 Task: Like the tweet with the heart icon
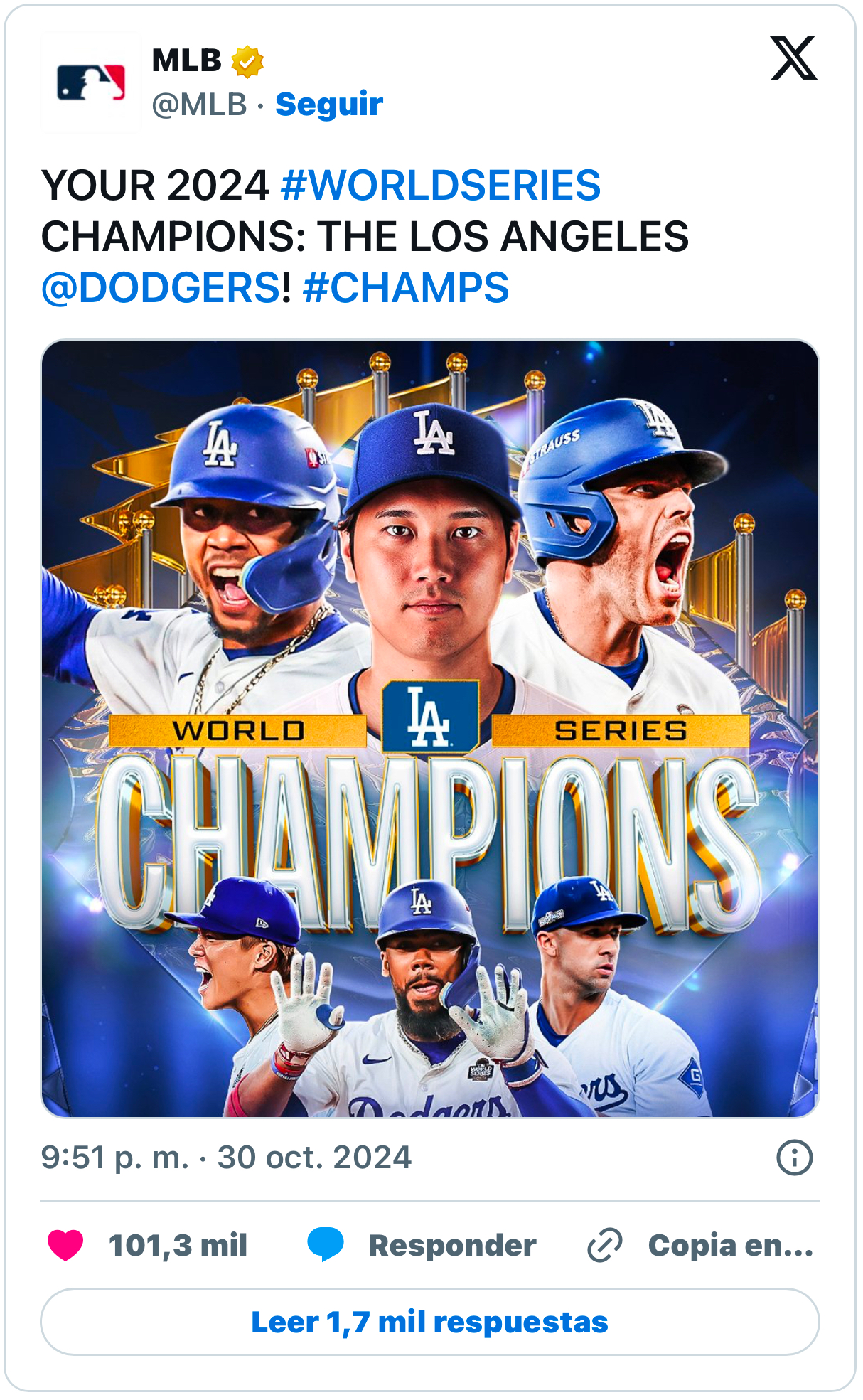tap(65, 1245)
